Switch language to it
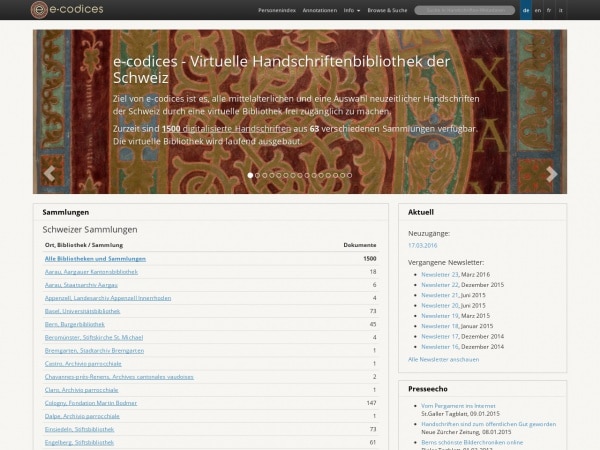Viewport: 600px width, 450px height. 561,10
